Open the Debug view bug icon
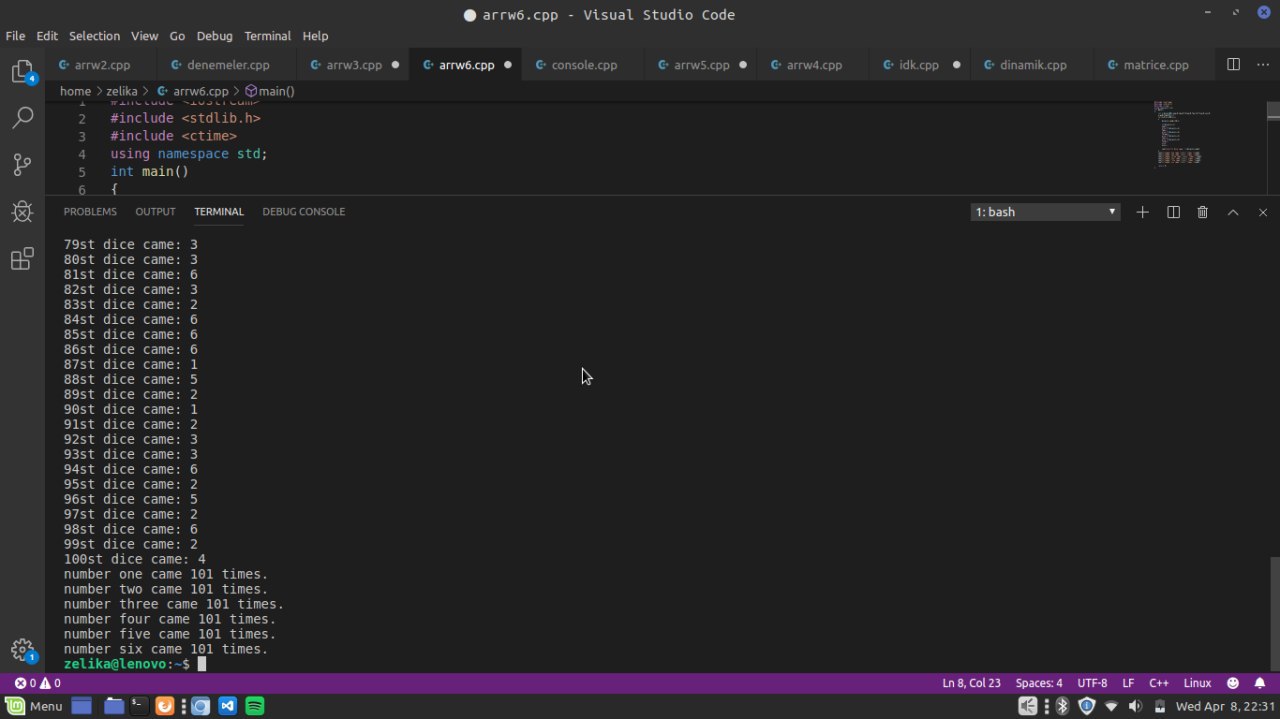1280x719 pixels. (x=22, y=212)
